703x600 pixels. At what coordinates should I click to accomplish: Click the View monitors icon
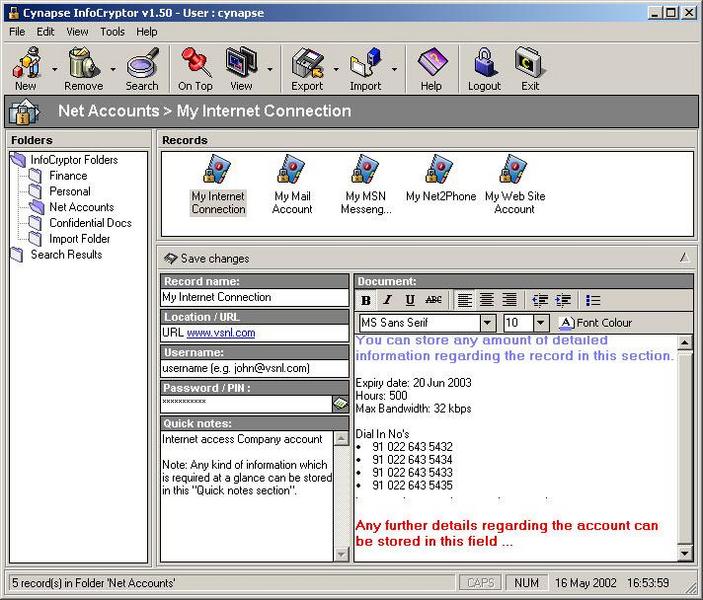242,63
